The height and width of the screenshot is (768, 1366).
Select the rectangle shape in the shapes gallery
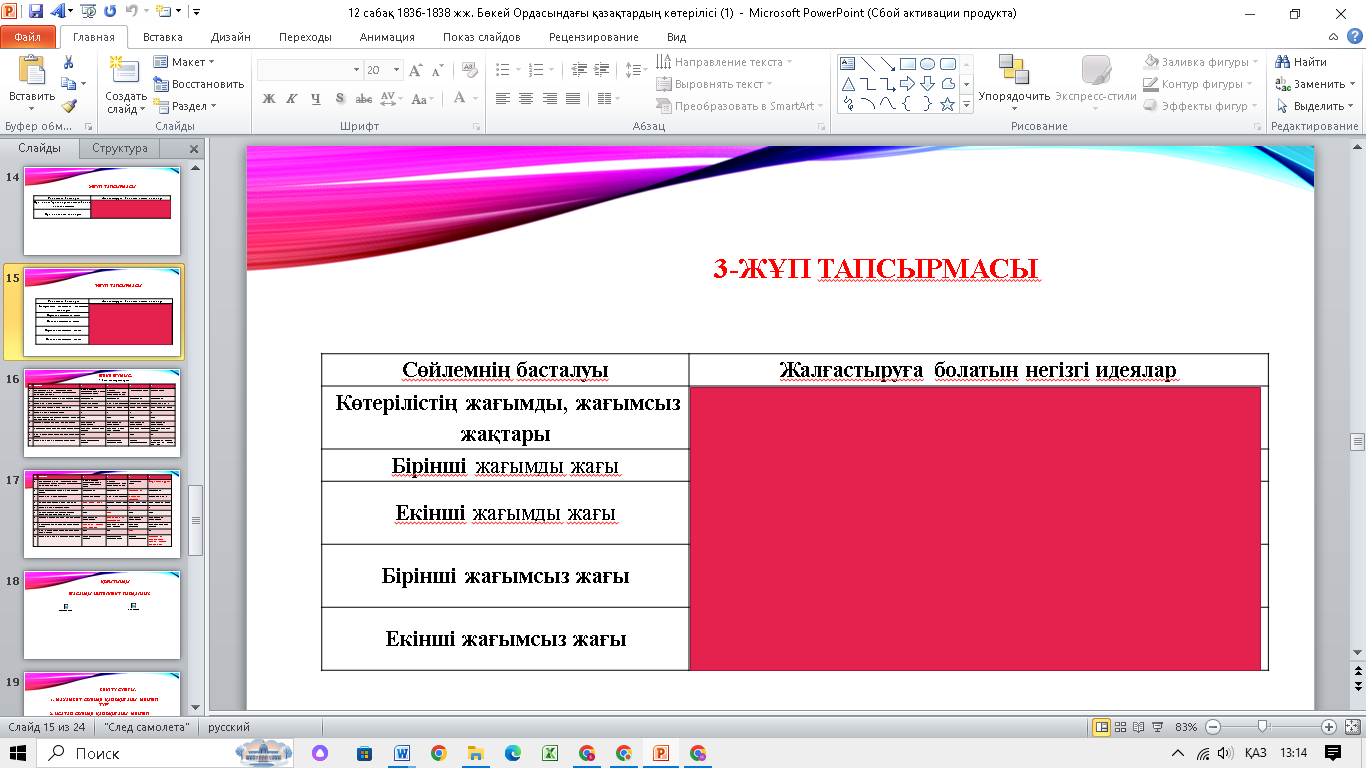(x=908, y=64)
